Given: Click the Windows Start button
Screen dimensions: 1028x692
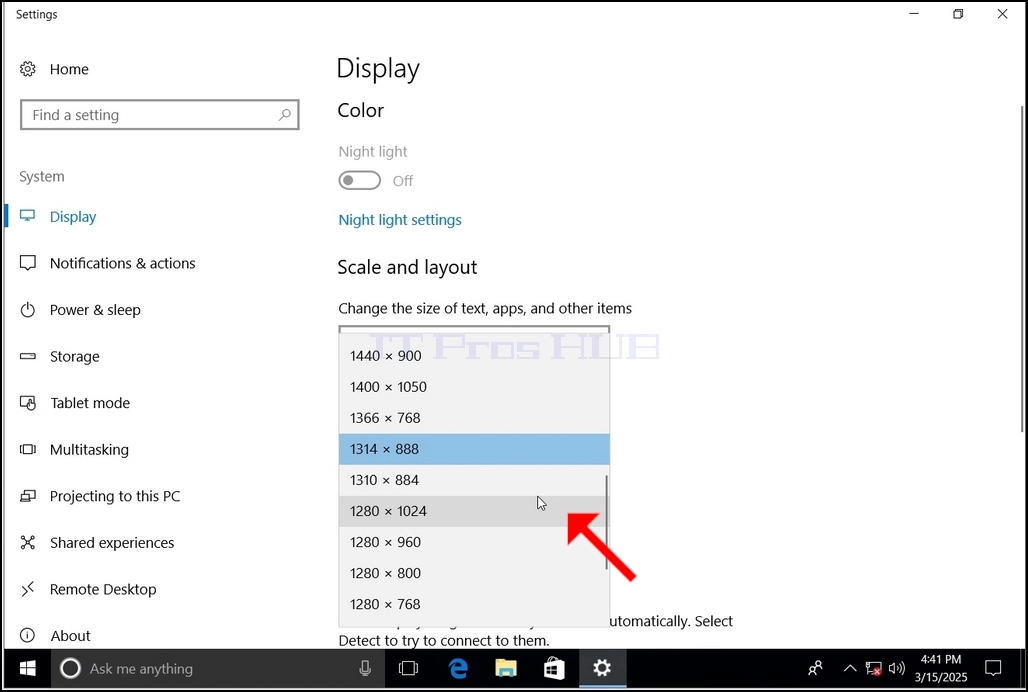Looking at the screenshot, I should click(x=28, y=668).
